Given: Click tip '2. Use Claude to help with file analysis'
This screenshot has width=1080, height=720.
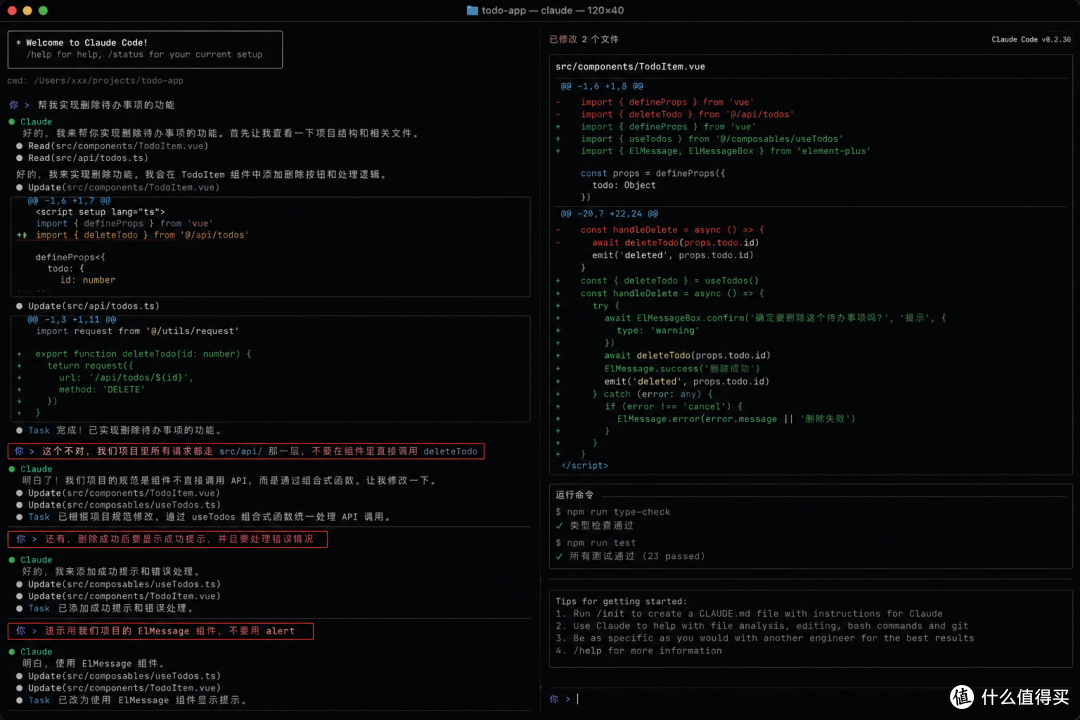Looking at the screenshot, I should tap(761, 626).
